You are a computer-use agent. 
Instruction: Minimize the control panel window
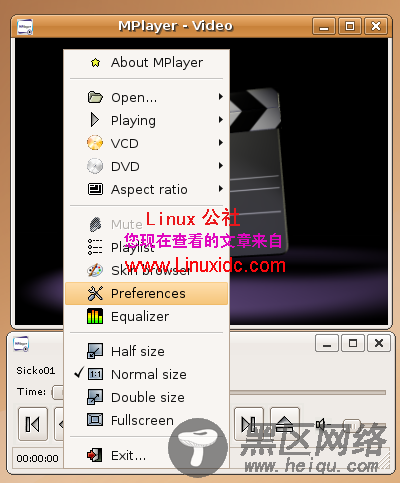coord(327,343)
